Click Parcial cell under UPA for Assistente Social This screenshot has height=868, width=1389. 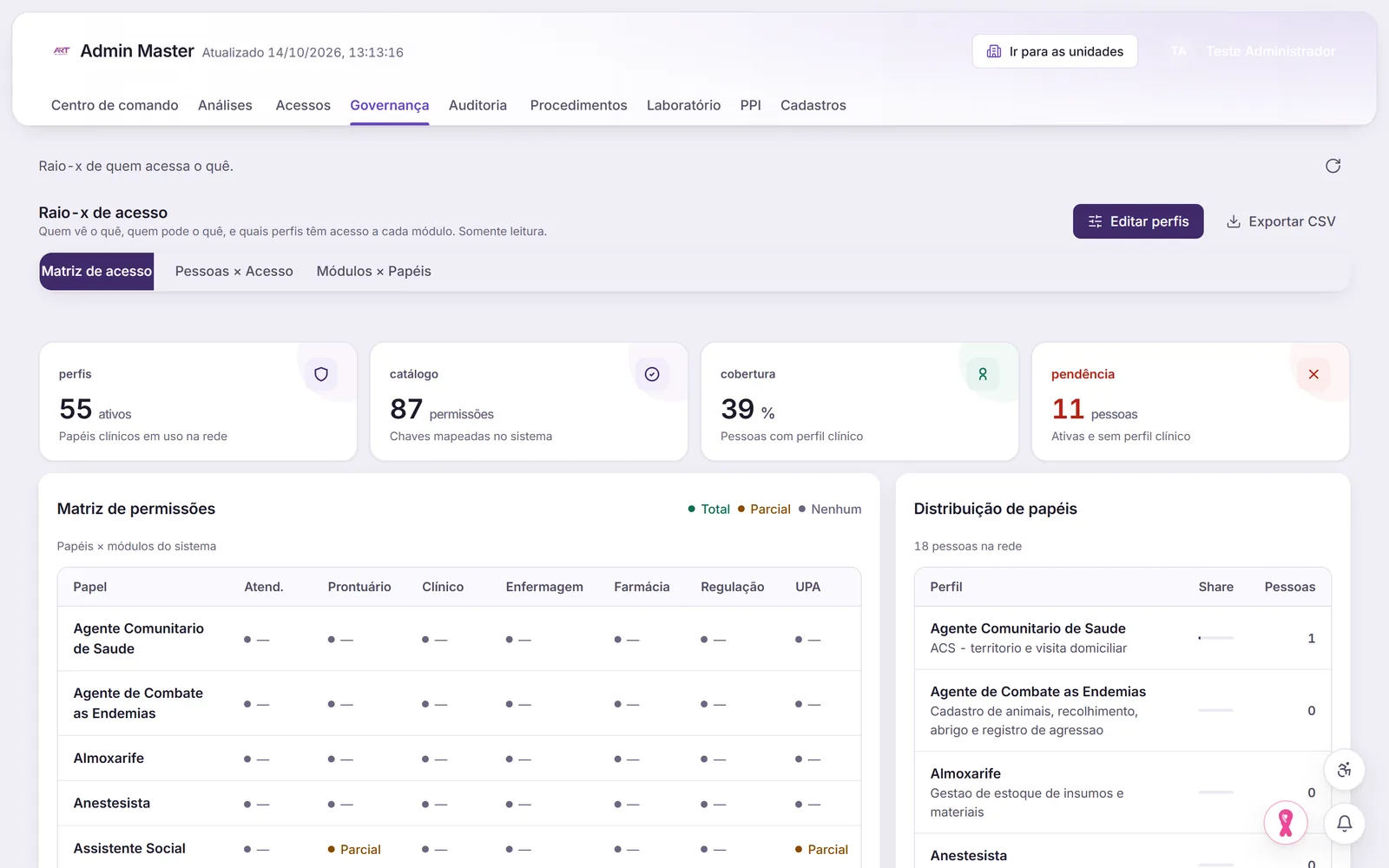tap(821, 849)
